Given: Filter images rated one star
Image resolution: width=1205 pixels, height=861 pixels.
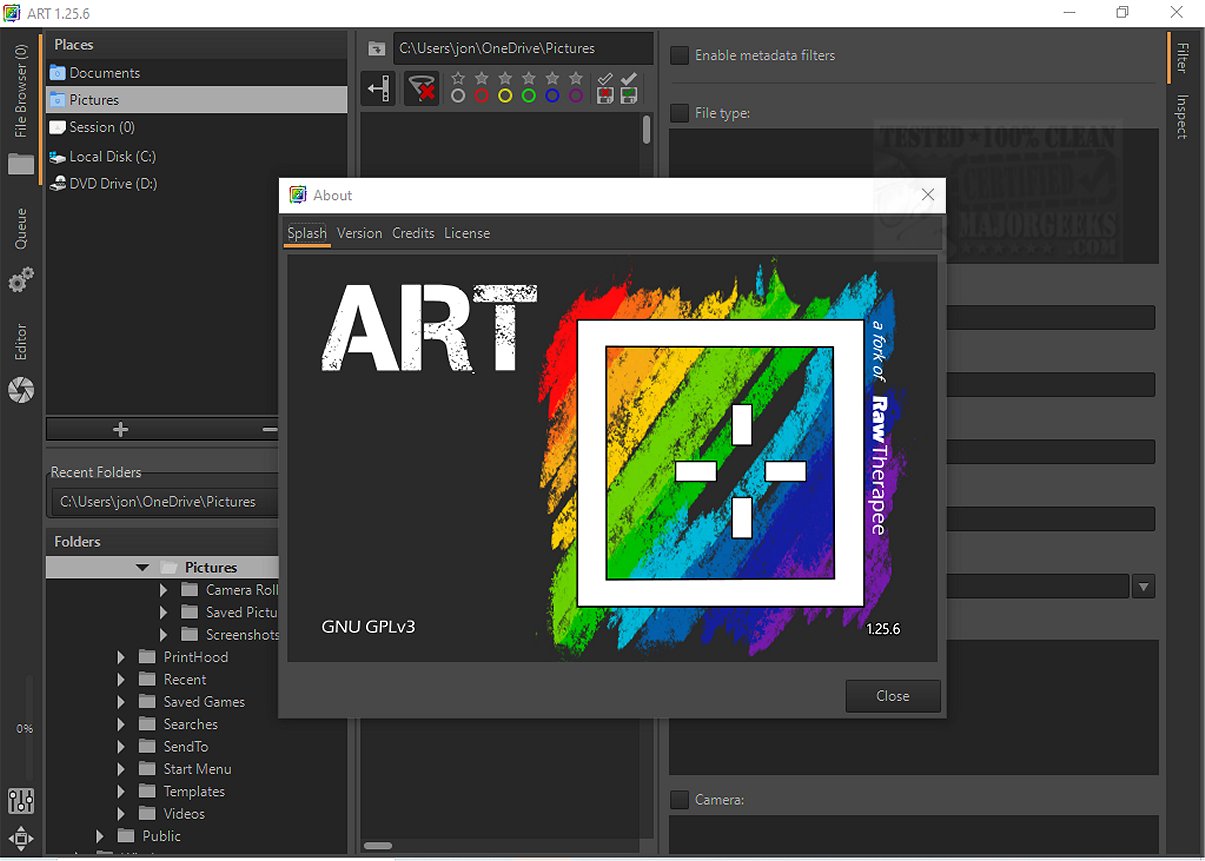Looking at the screenshot, I should [482, 78].
